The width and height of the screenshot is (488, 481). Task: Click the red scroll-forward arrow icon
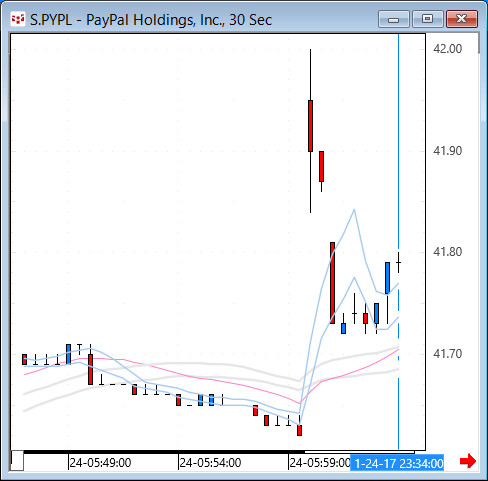(x=468, y=461)
